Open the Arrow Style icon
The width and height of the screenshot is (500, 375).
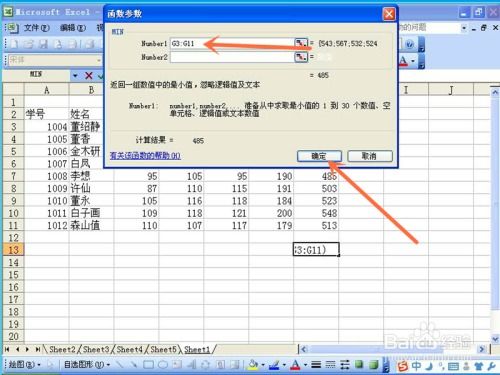point(345,365)
